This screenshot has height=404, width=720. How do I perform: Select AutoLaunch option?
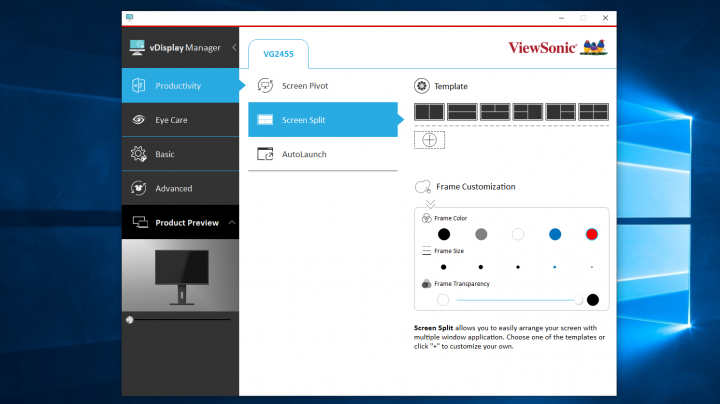[x=323, y=154]
